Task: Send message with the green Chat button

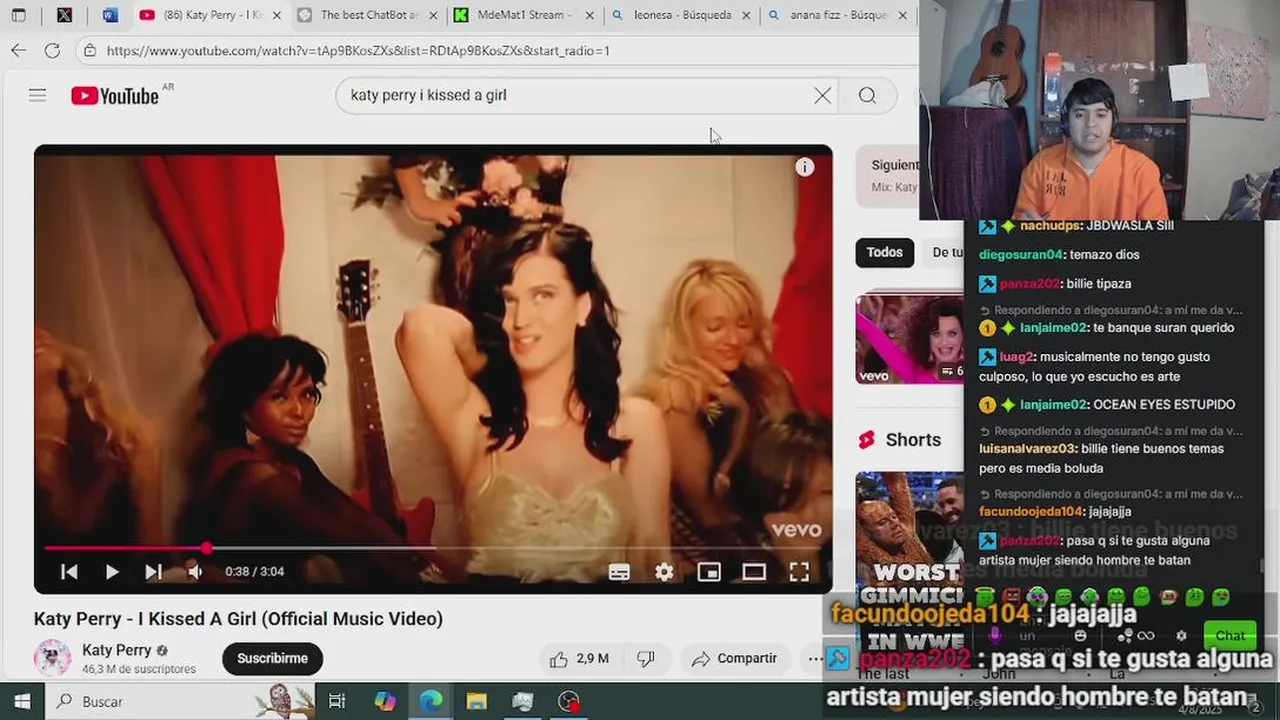Action: pos(1230,635)
